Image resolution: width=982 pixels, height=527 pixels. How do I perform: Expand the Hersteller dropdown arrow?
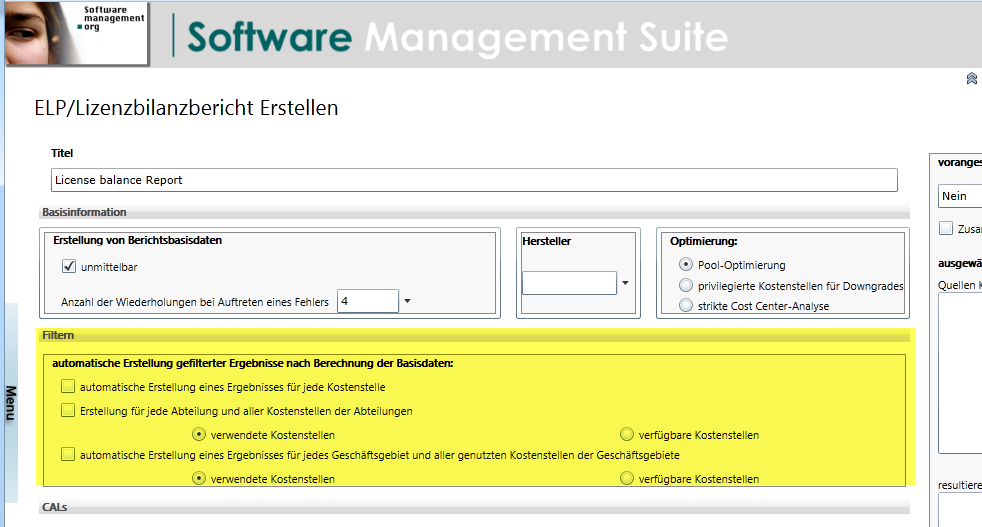coord(625,283)
